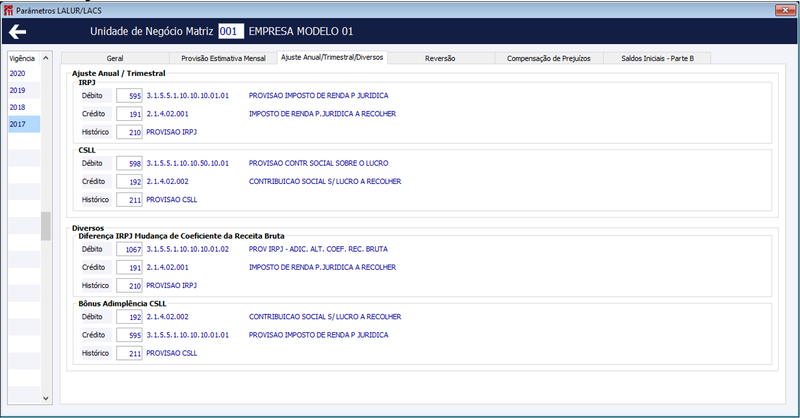Screen dimensions: 800x418
Task: Select vigência year 2020
Action: [x=24, y=73]
